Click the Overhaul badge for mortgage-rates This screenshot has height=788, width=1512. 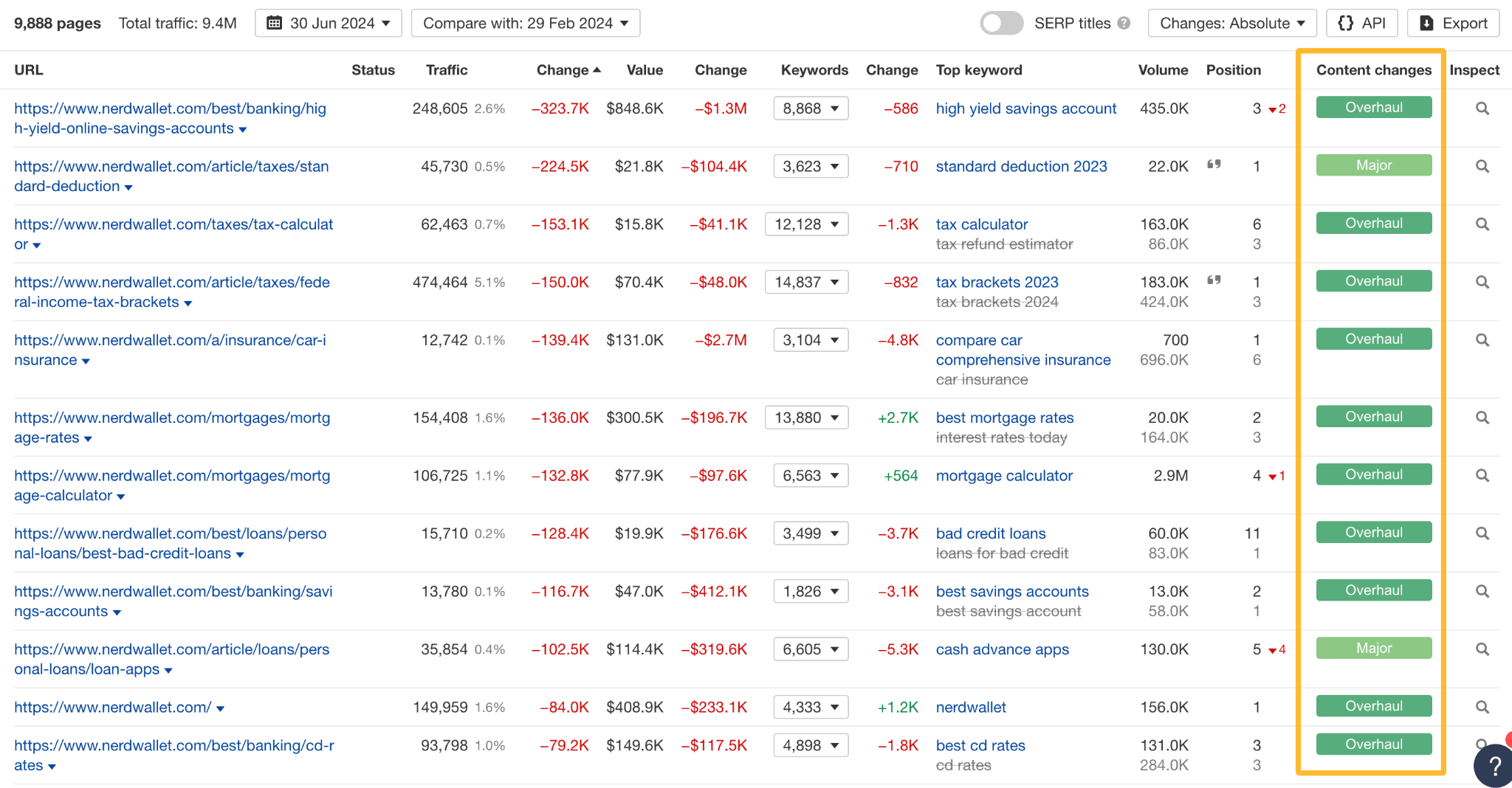click(x=1373, y=416)
